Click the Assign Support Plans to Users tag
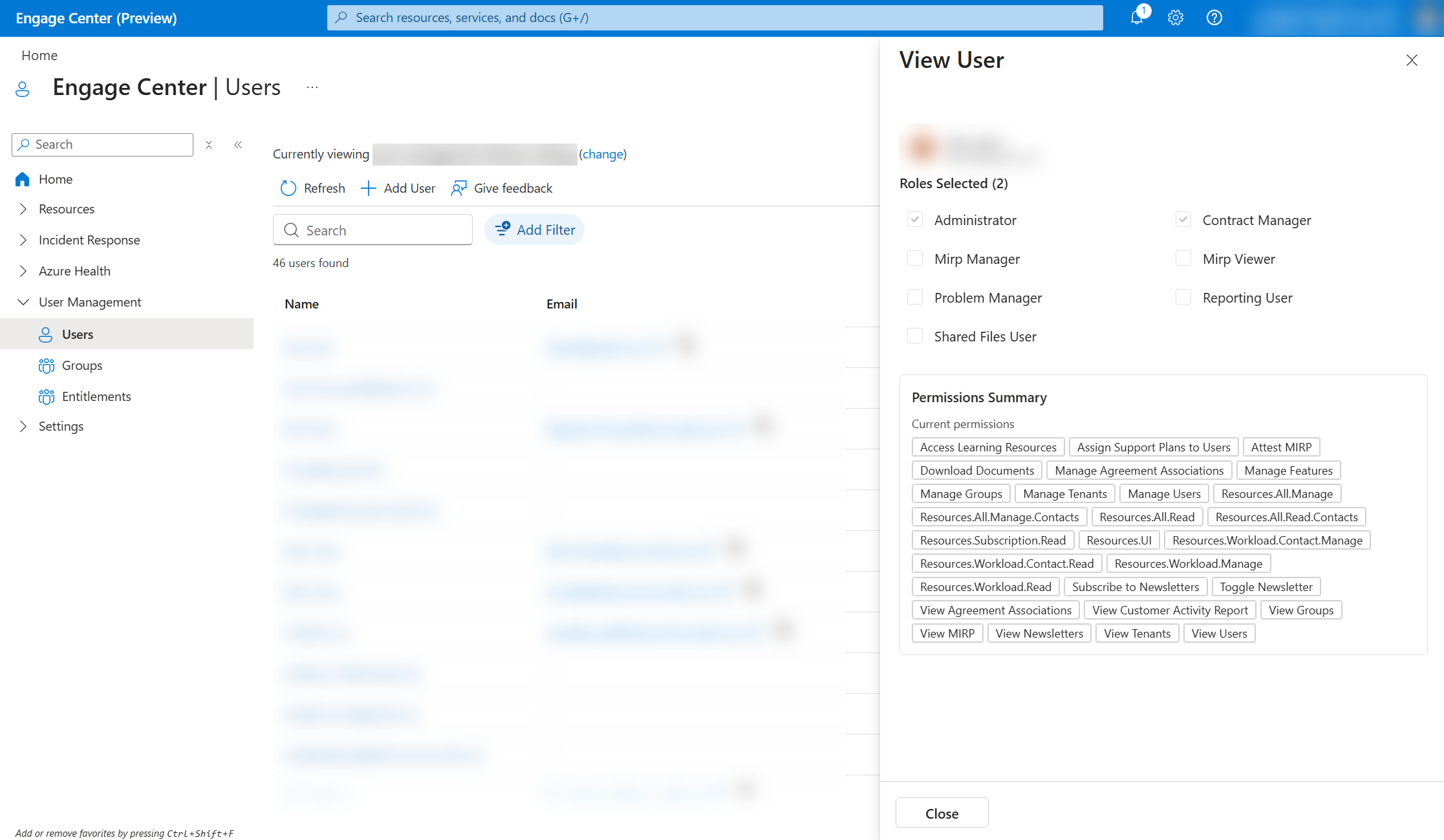 [x=1154, y=447]
